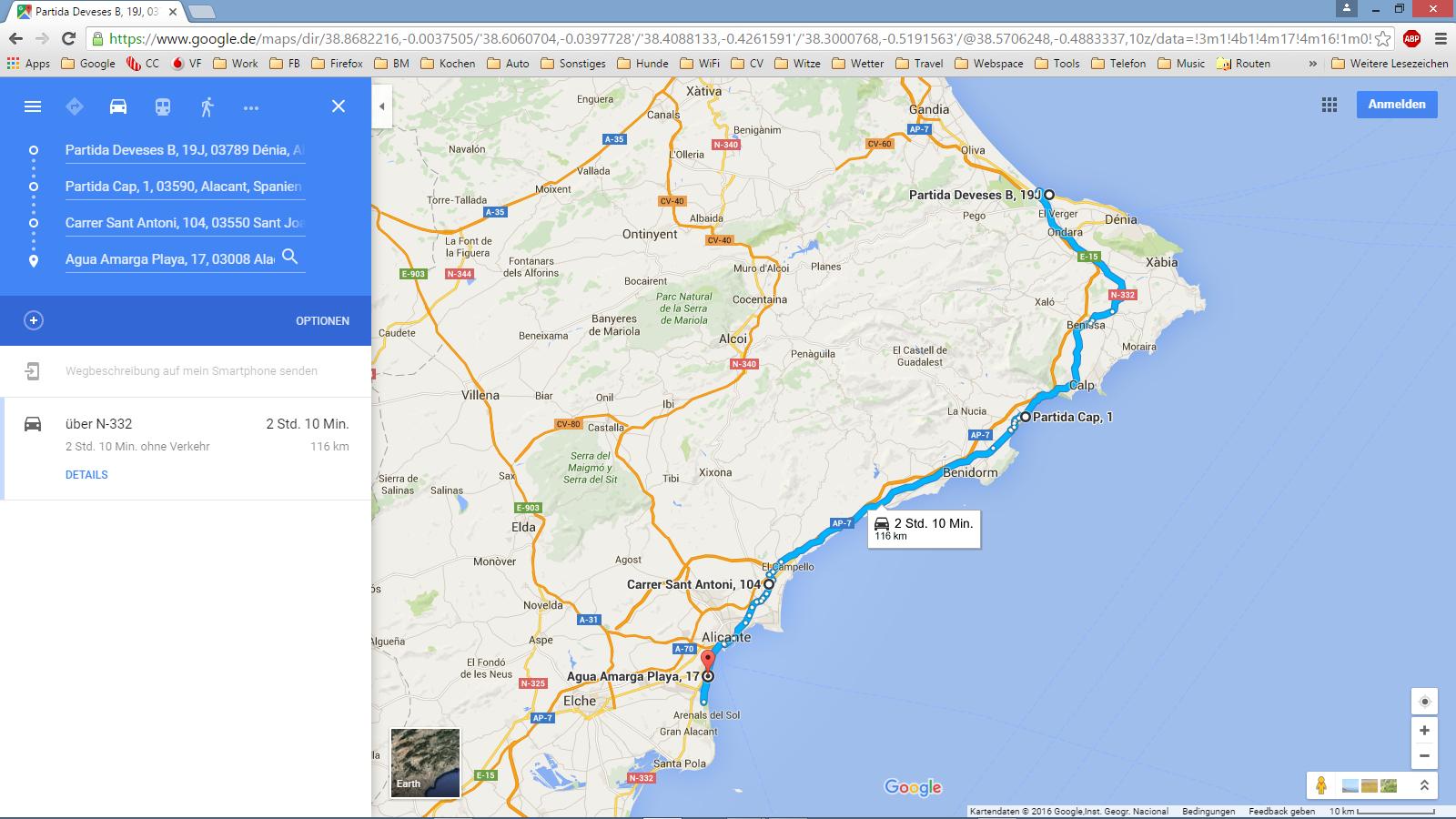Click the route time popup on map
The image size is (1456, 819).
point(925,529)
